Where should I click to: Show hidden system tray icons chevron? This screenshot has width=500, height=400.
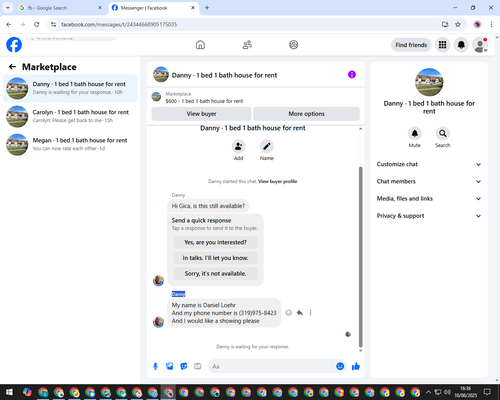click(x=428, y=392)
